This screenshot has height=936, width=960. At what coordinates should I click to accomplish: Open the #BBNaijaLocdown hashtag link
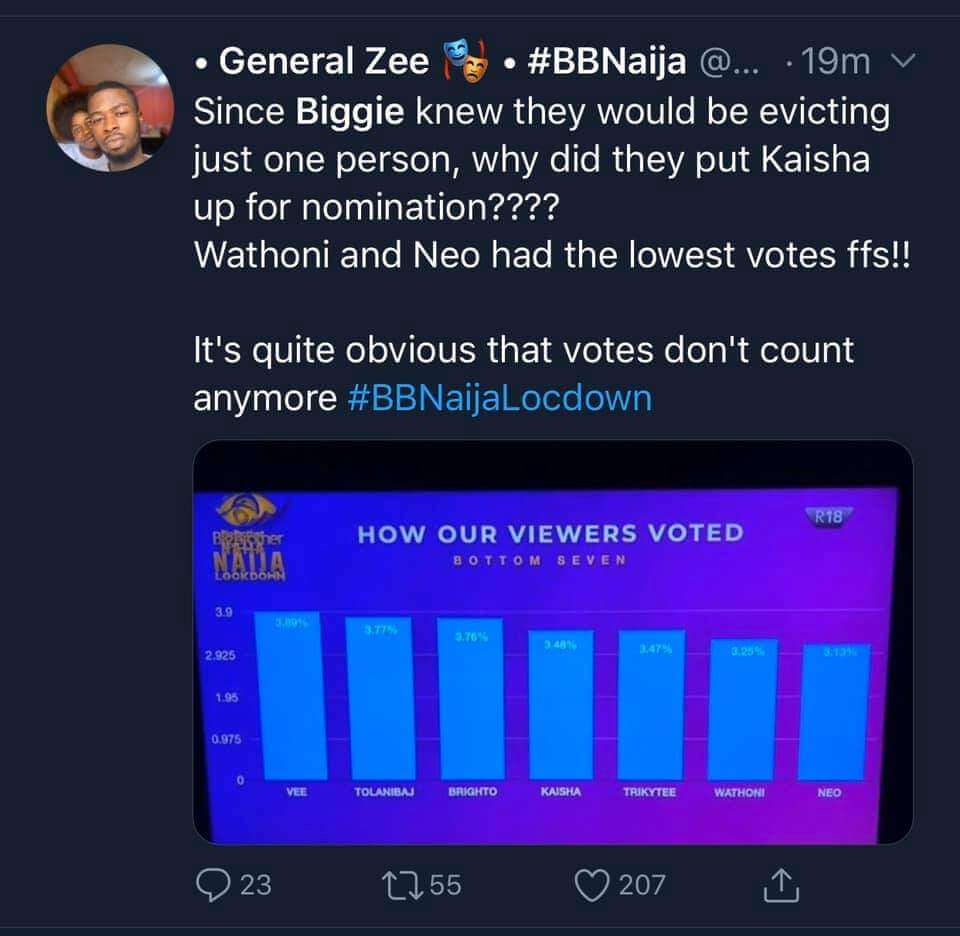coord(500,398)
